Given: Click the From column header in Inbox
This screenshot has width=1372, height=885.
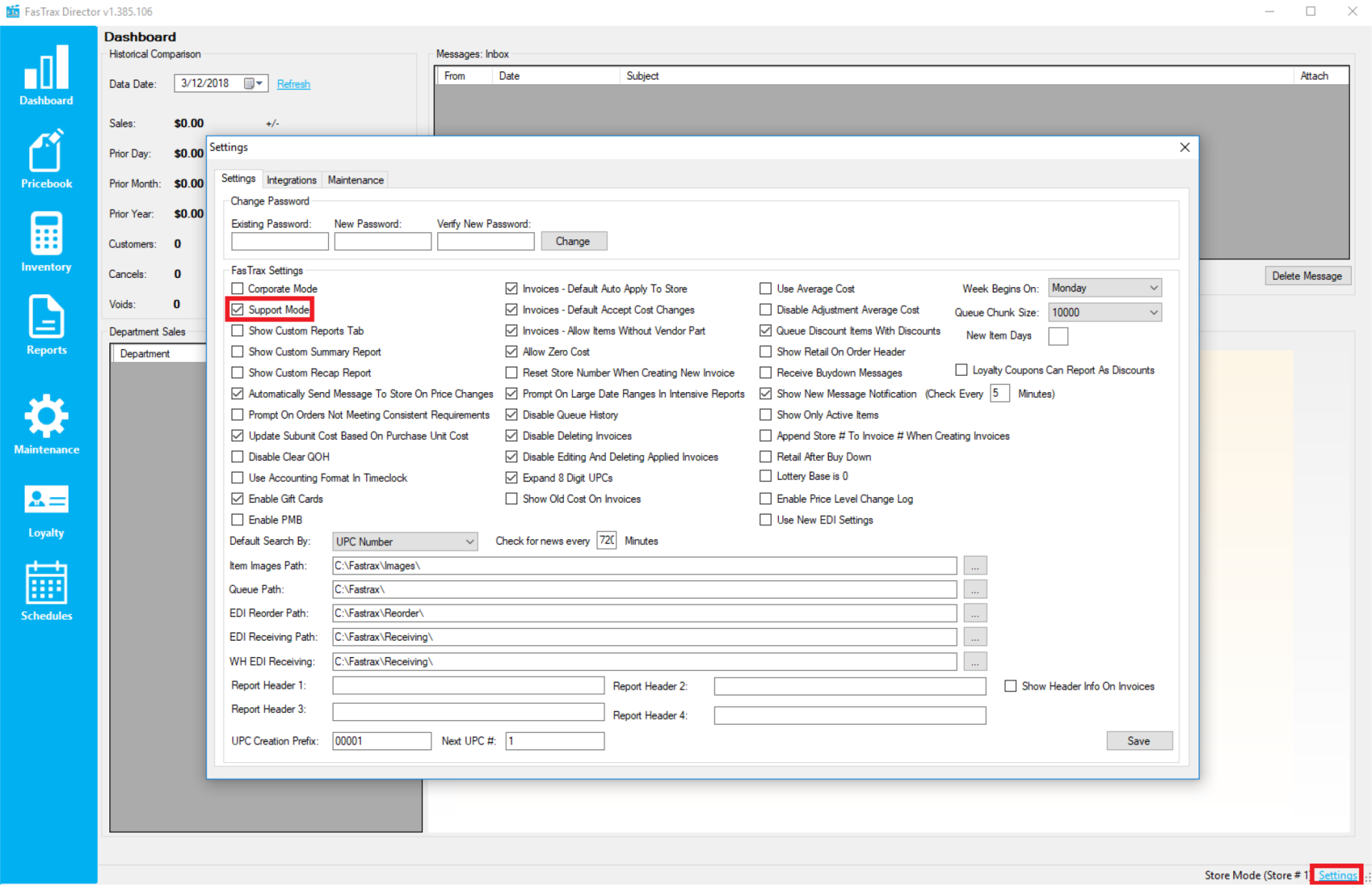Looking at the screenshot, I should pyautogui.click(x=464, y=76).
